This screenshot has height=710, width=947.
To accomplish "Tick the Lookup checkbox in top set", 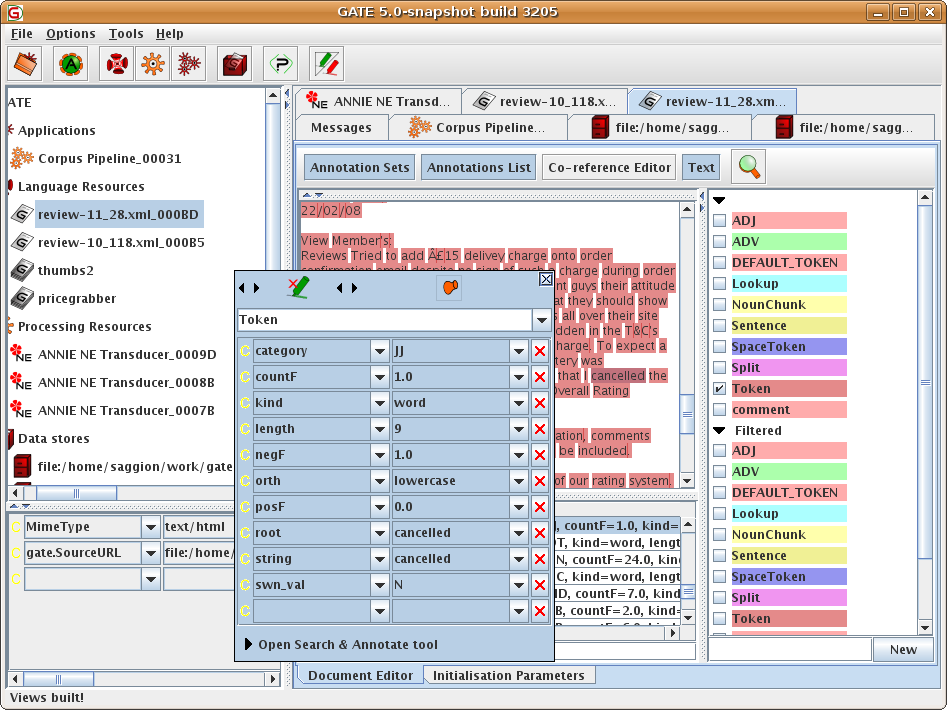I will tap(719, 284).
